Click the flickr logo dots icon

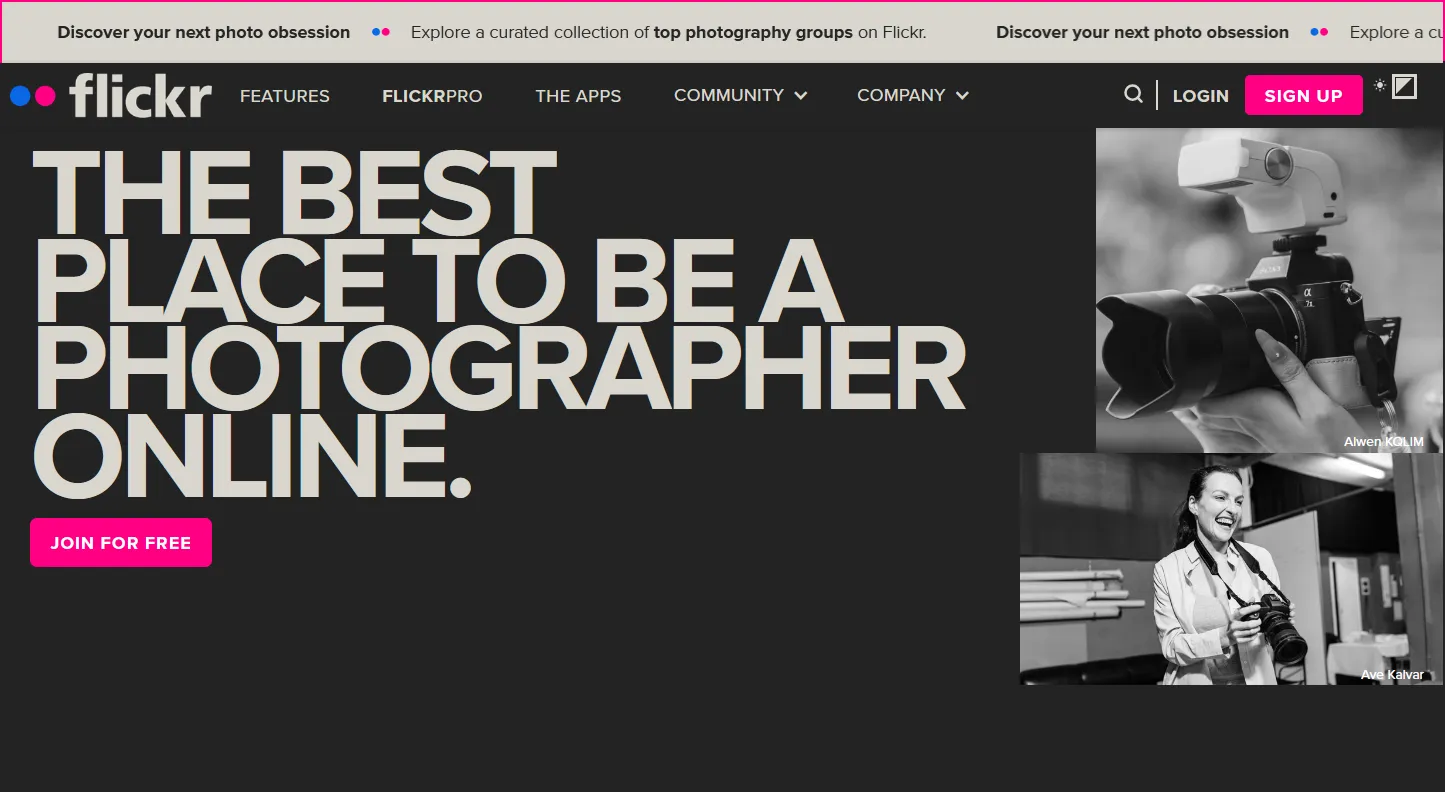point(31,95)
